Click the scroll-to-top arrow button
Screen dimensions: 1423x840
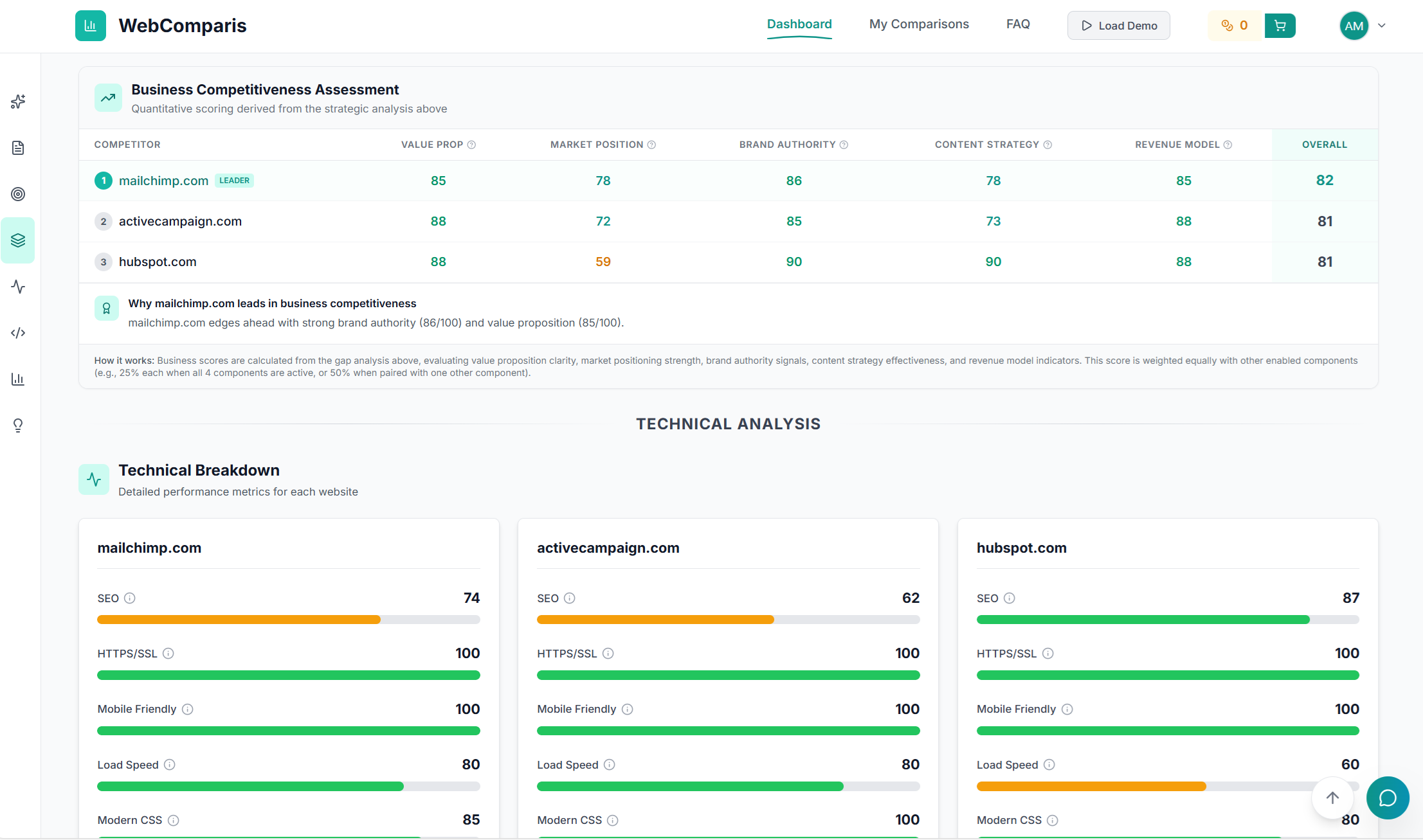[1332, 798]
